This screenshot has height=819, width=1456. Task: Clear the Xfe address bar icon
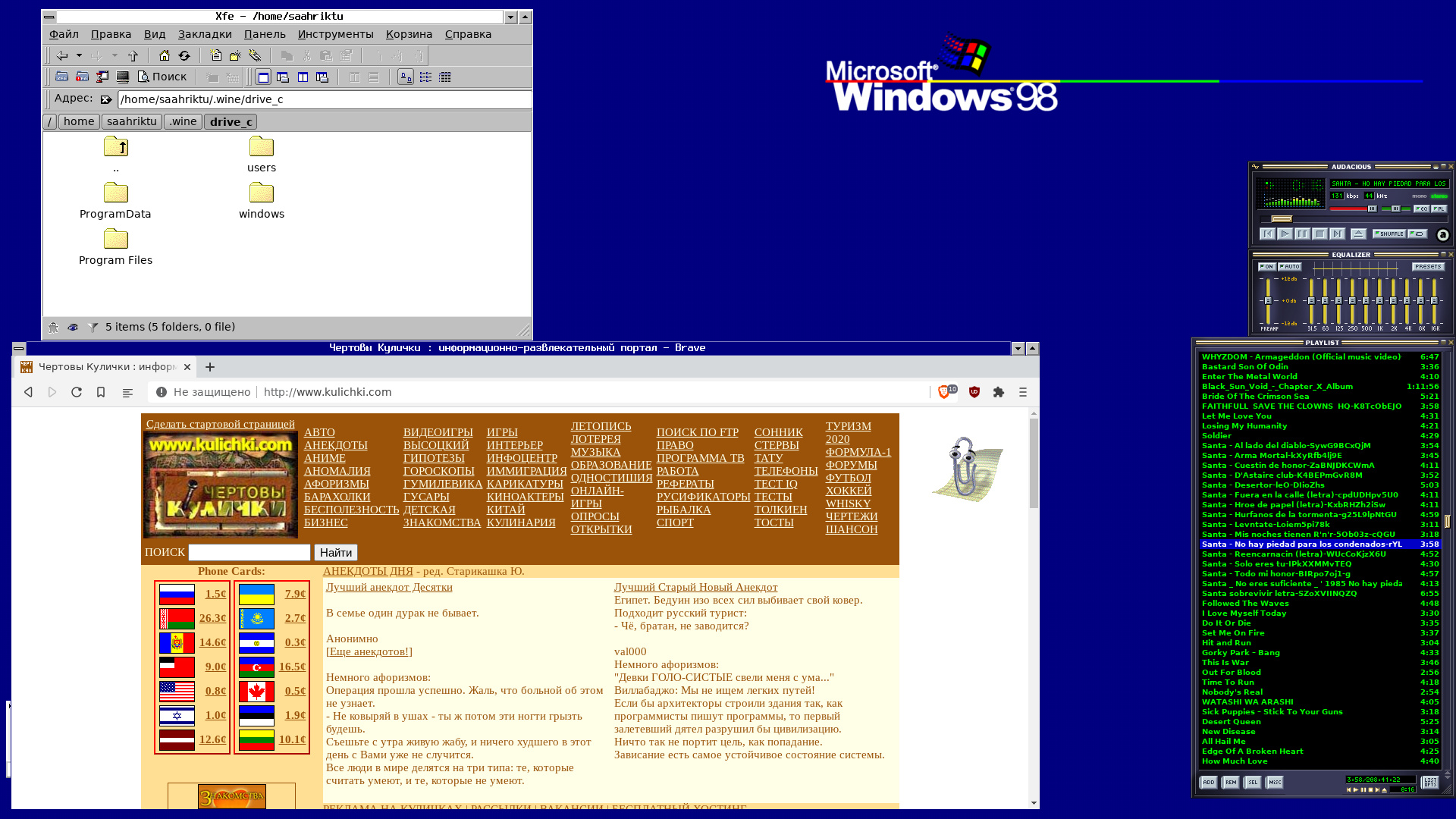click(106, 99)
